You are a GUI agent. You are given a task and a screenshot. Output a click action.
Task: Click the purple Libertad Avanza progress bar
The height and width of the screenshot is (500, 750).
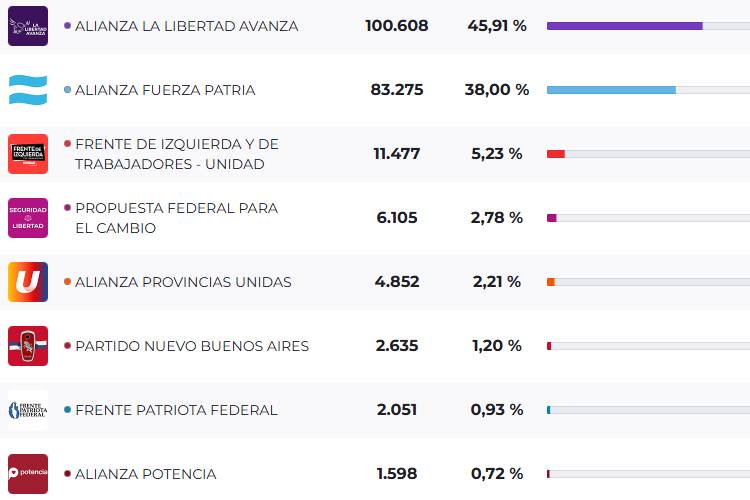[x=624, y=26]
